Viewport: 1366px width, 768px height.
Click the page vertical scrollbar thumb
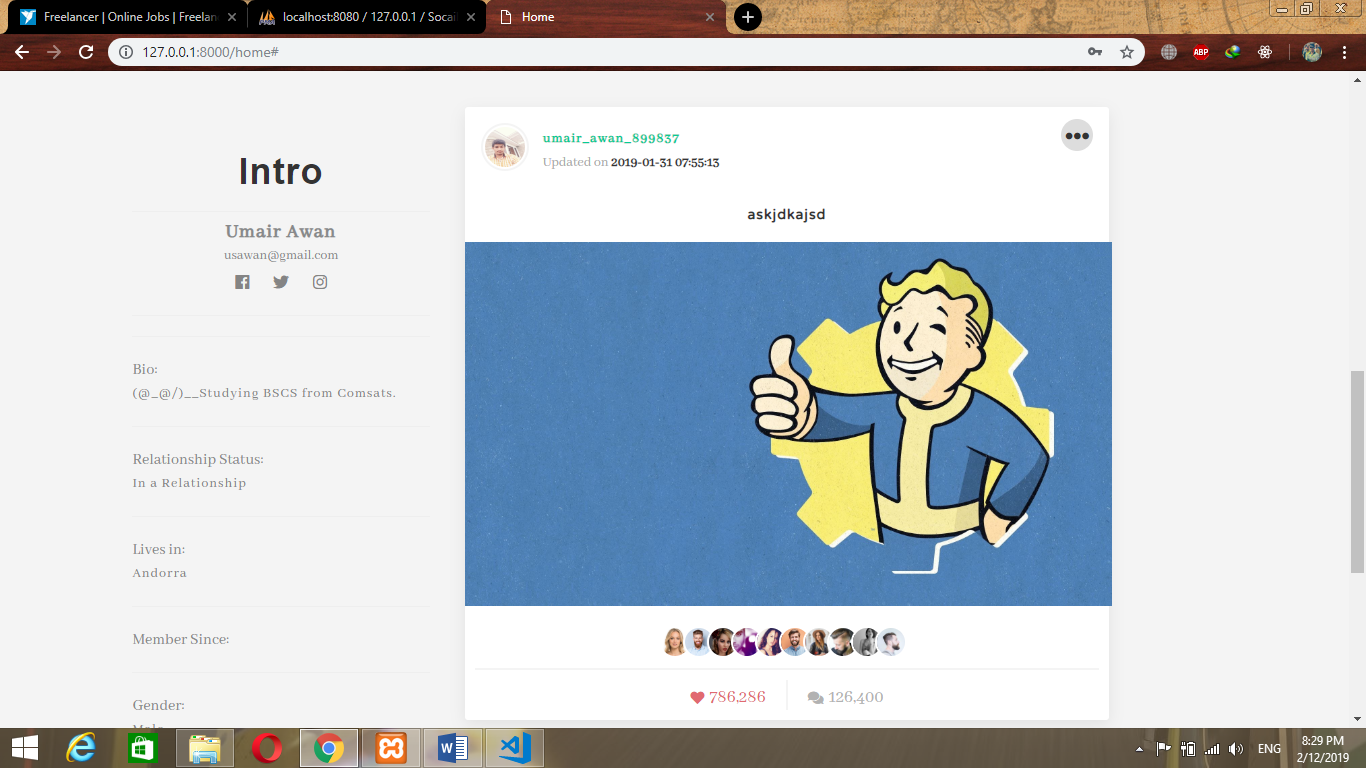(x=1357, y=471)
